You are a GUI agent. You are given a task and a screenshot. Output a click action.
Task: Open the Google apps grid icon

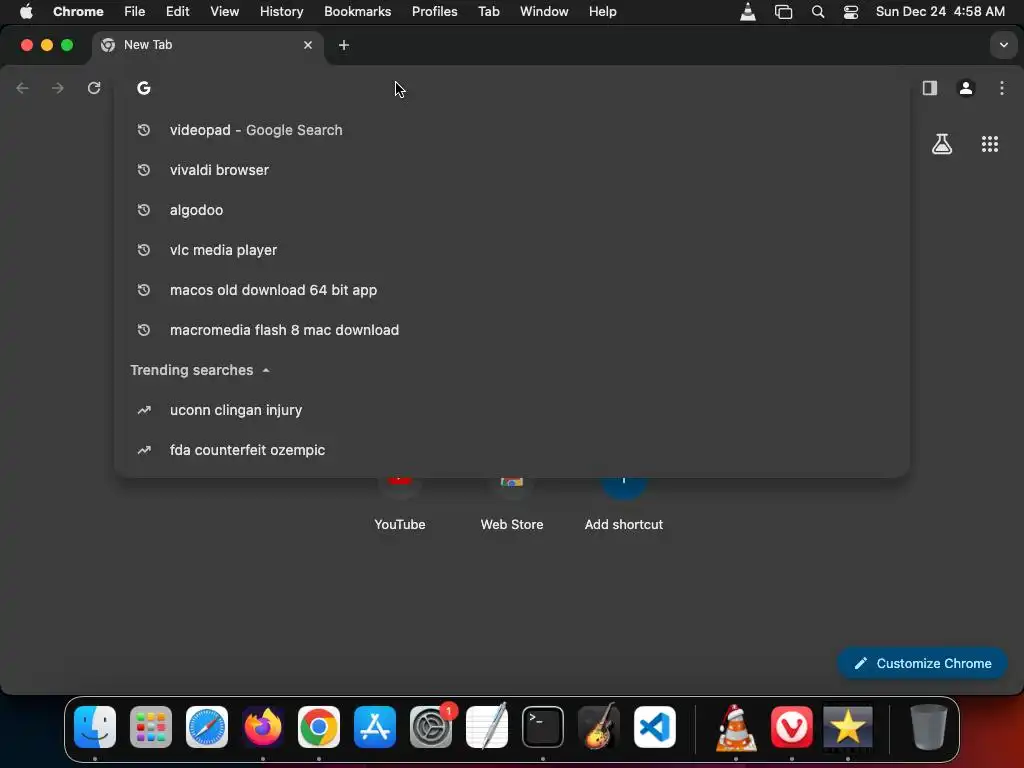(990, 144)
